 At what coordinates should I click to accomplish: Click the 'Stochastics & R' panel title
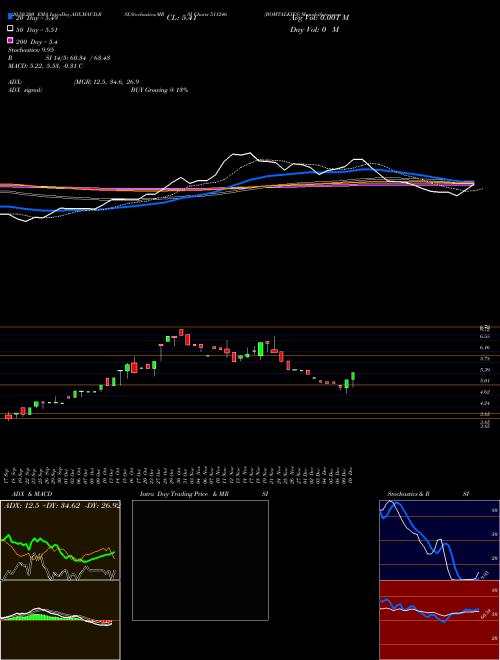pyautogui.click(x=408, y=494)
